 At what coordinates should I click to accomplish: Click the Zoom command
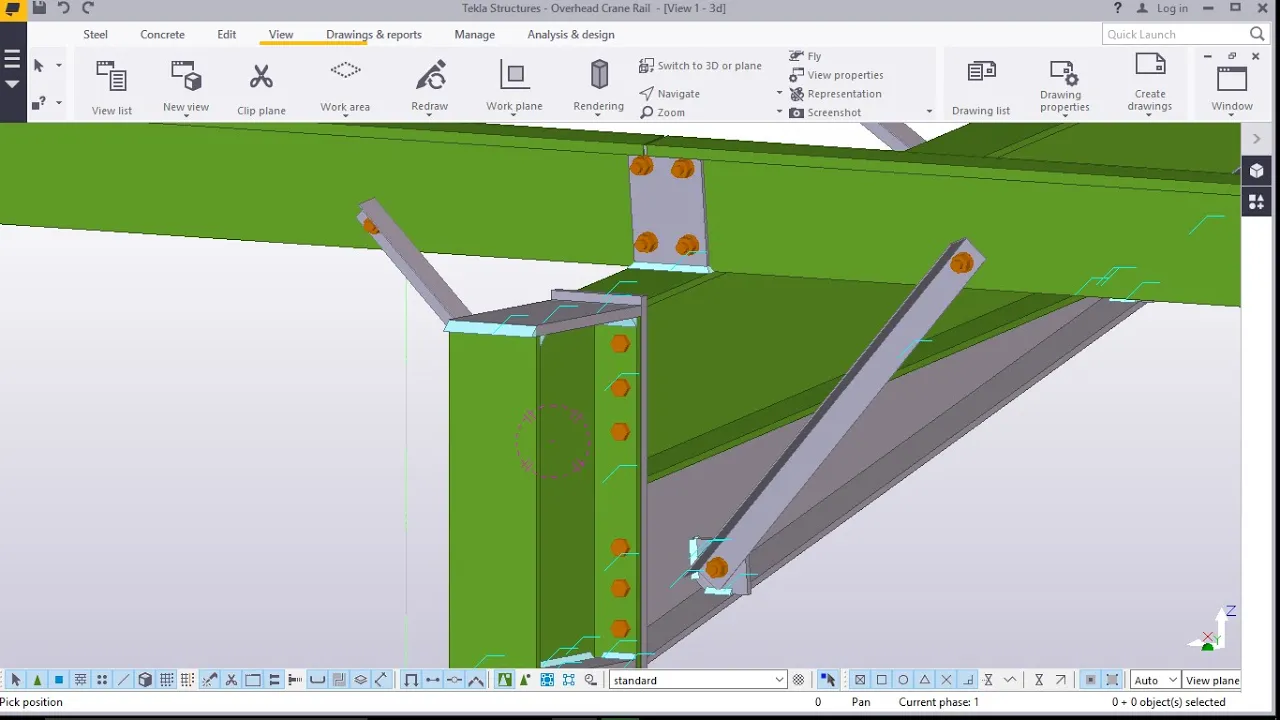[x=662, y=112]
